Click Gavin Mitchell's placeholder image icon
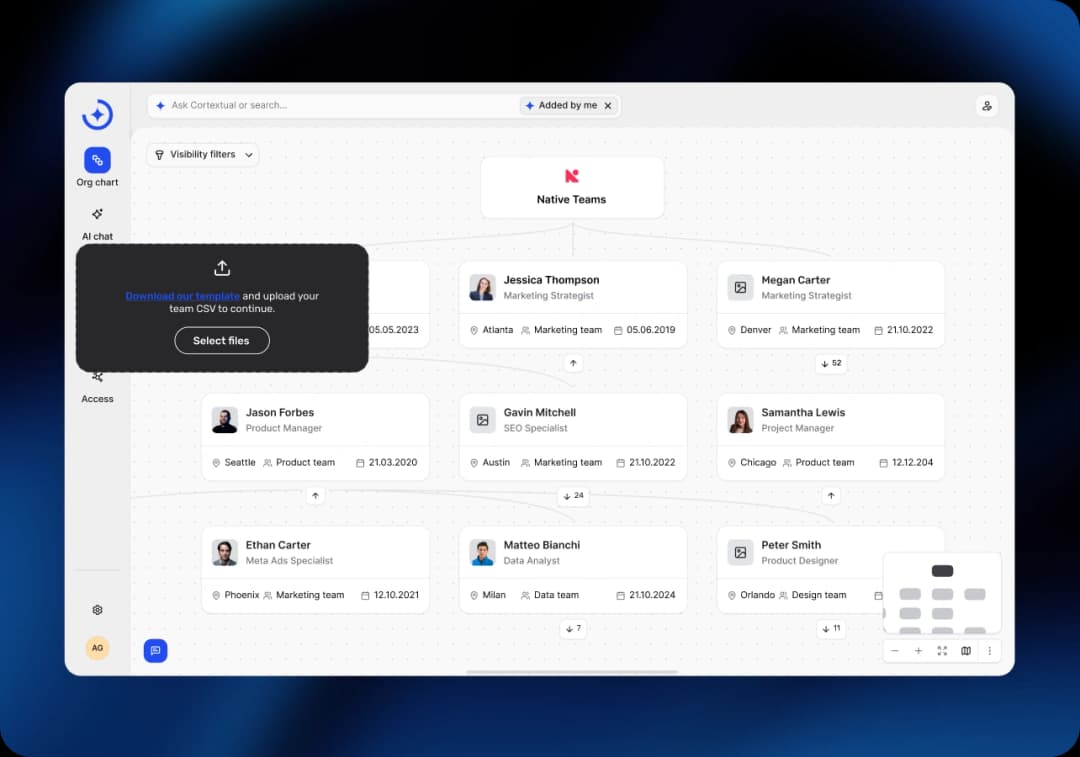The image size is (1080, 757). coord(482,420)
